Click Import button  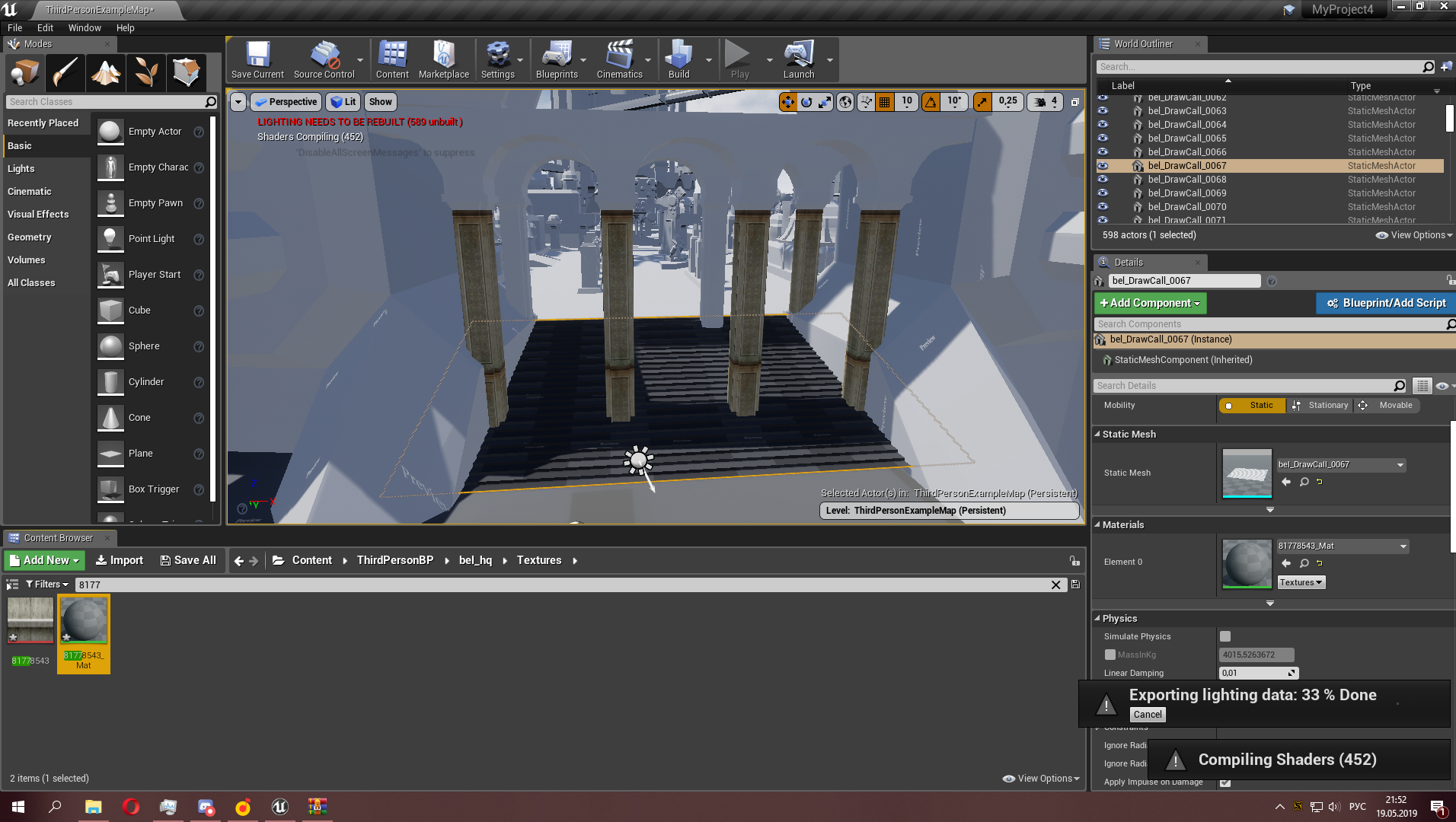coord(119,560)
